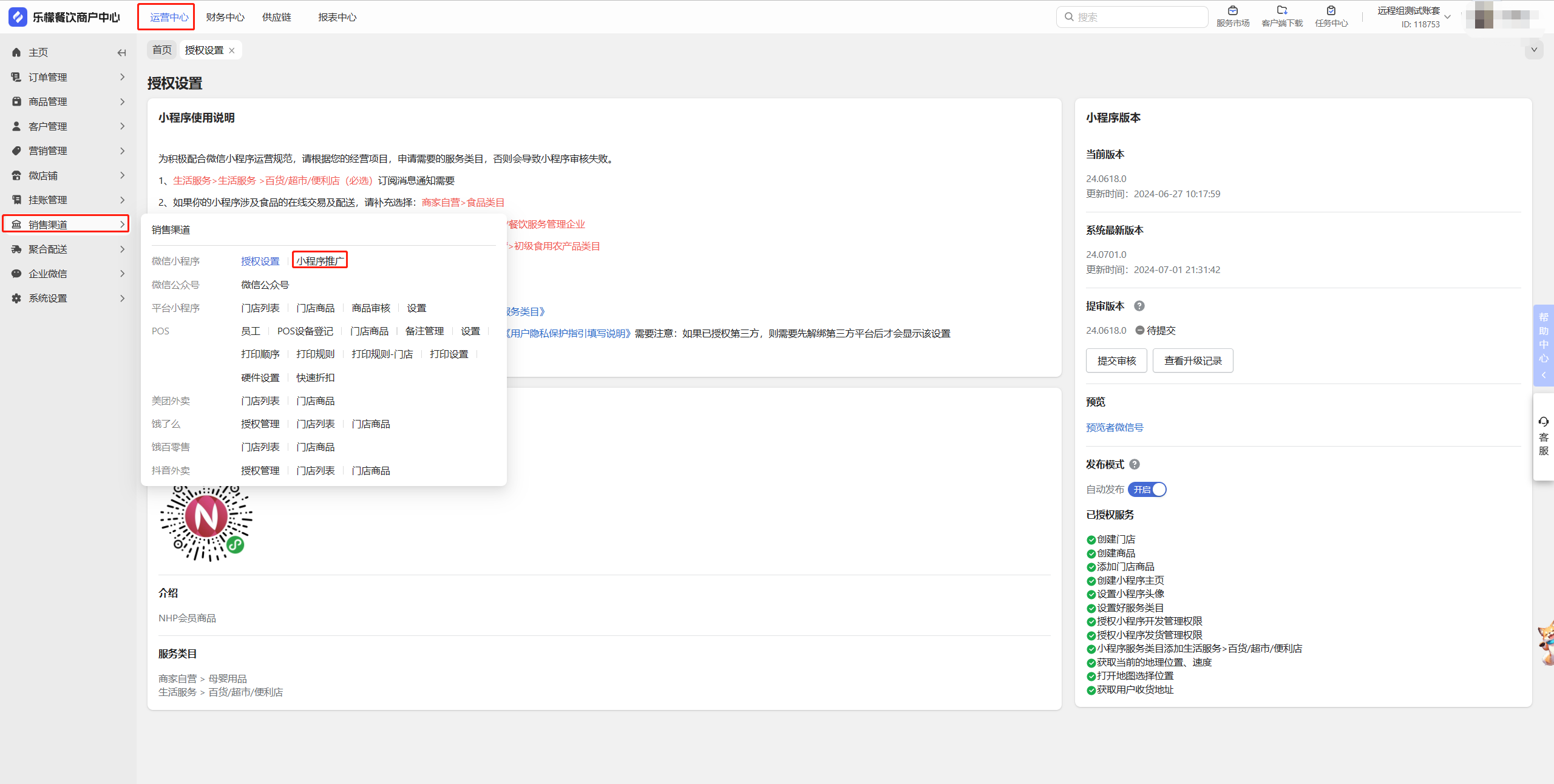This screenshot has height=784, width=1554.
Task: Open 客户端下载 download icon
Action: 1281,11
